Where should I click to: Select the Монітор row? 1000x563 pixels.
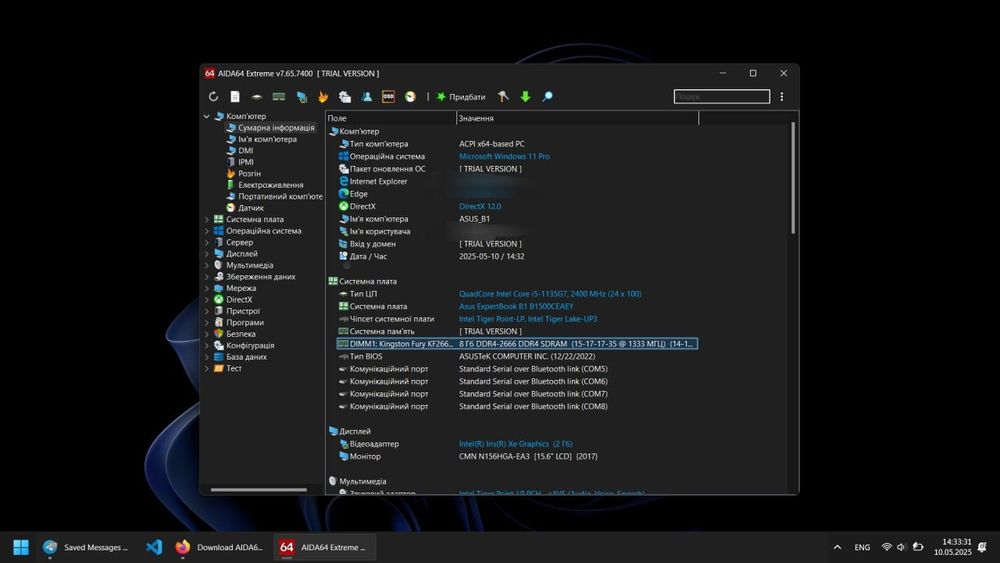click(x=517, y=457)
